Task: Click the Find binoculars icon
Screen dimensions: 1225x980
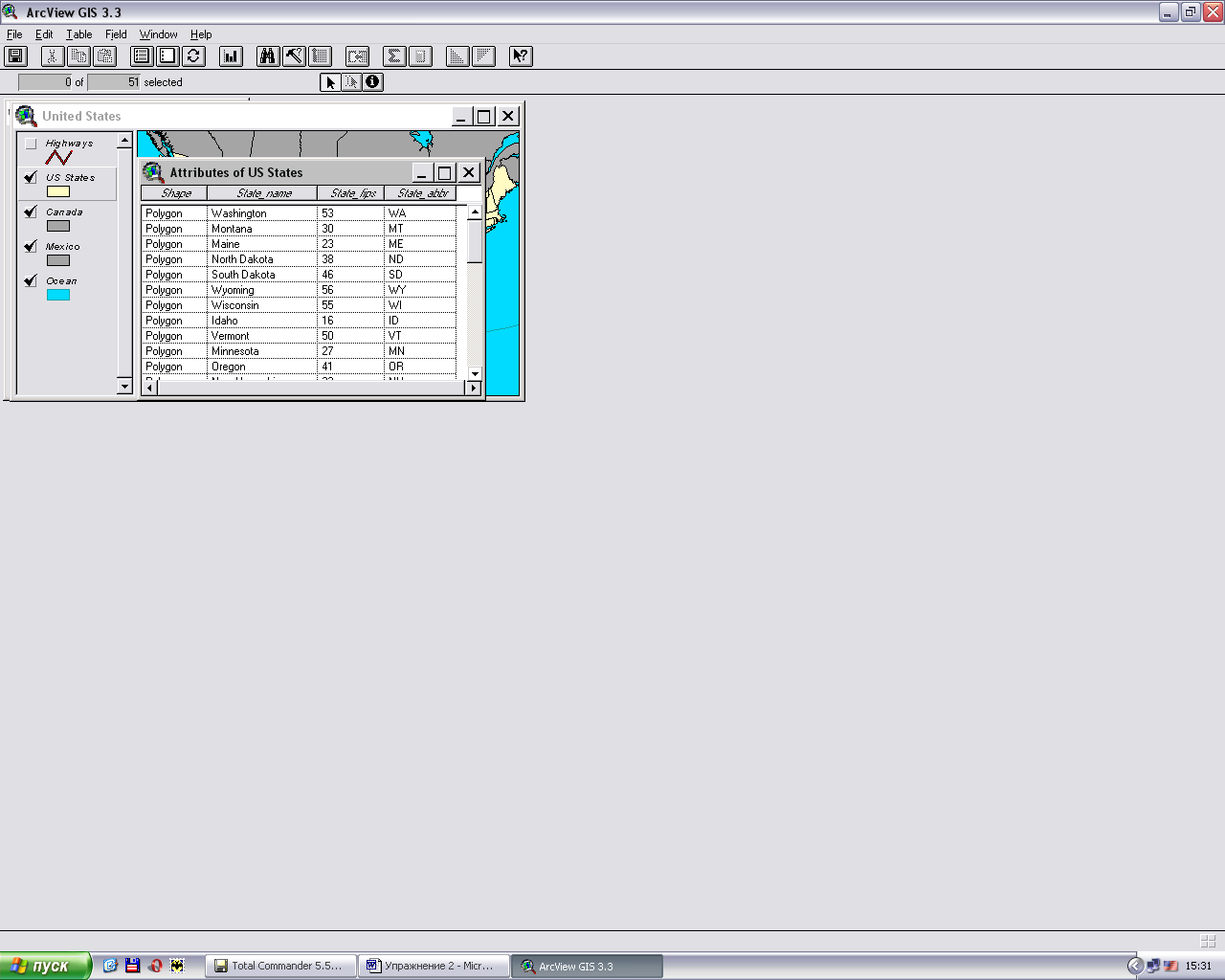Action: point(268,56)
